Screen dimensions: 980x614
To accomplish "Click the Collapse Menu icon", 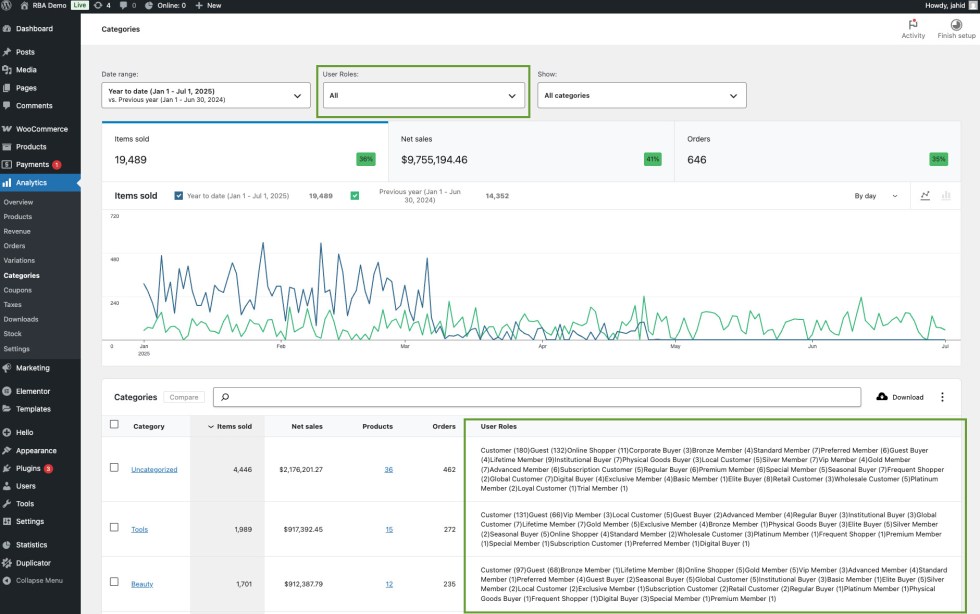I will [x=8, y=580].
